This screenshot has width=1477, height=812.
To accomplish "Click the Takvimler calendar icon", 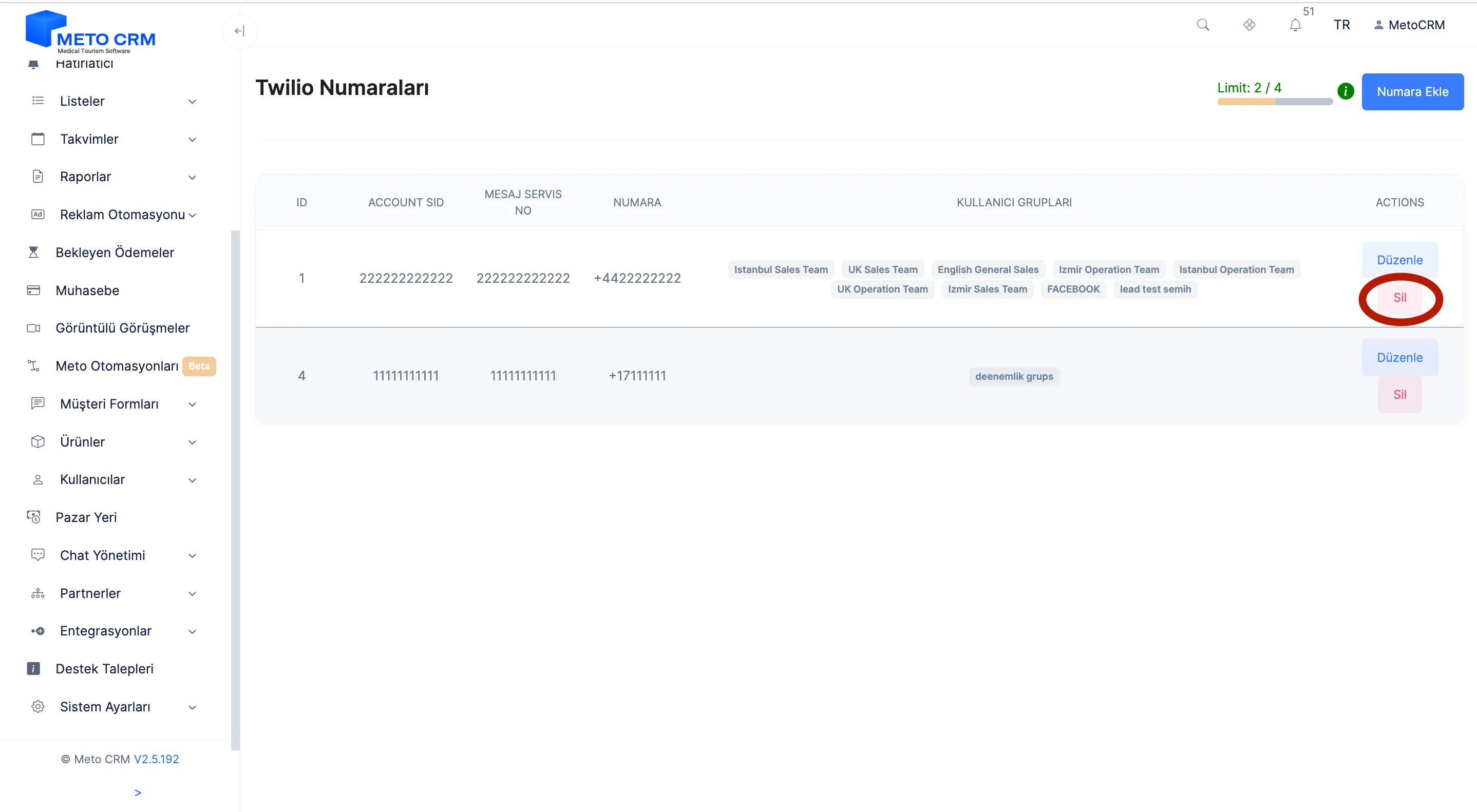I will coord(38,139).
